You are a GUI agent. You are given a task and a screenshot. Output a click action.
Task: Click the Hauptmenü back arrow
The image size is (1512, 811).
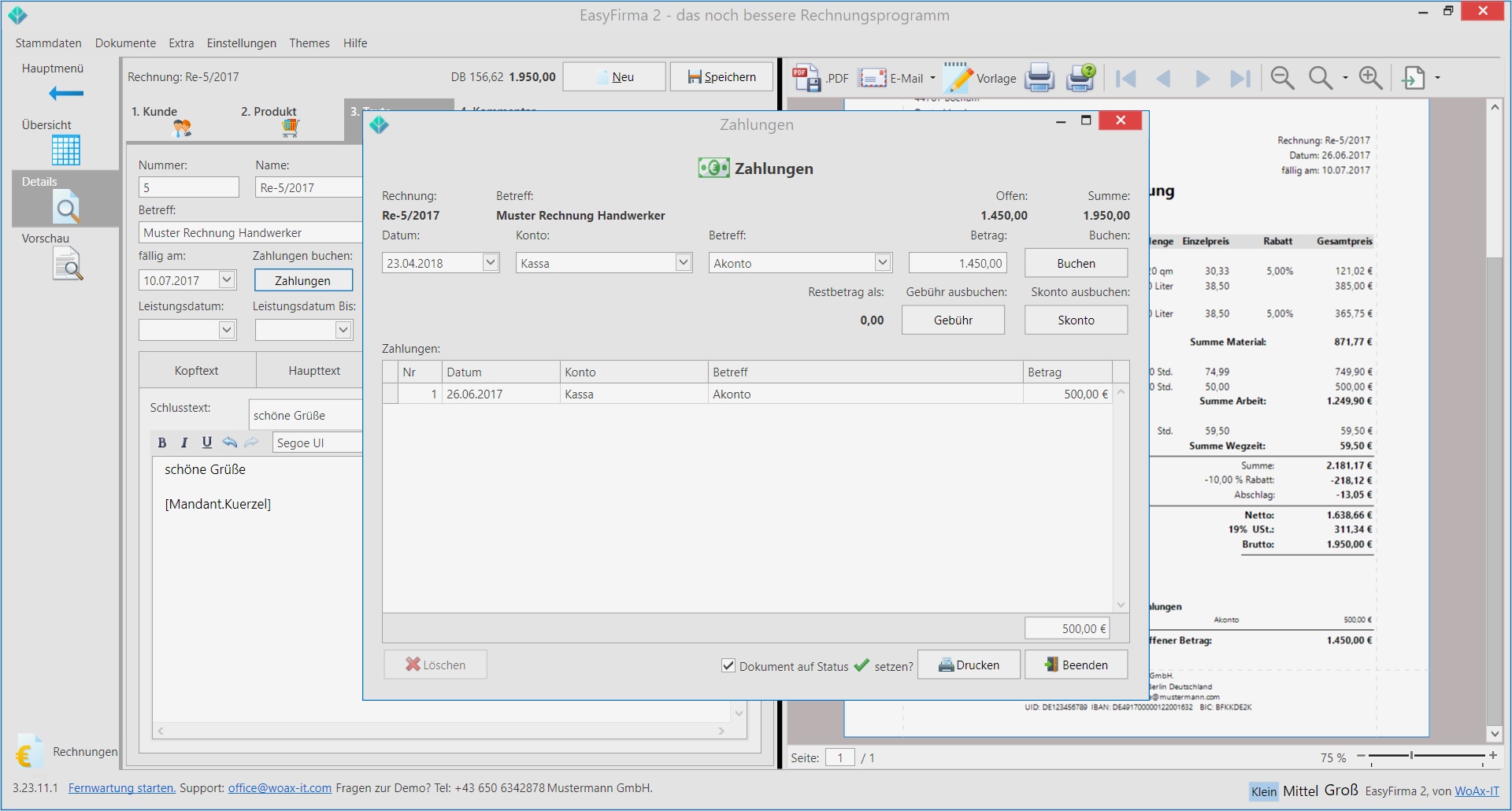tap(65, 94)
